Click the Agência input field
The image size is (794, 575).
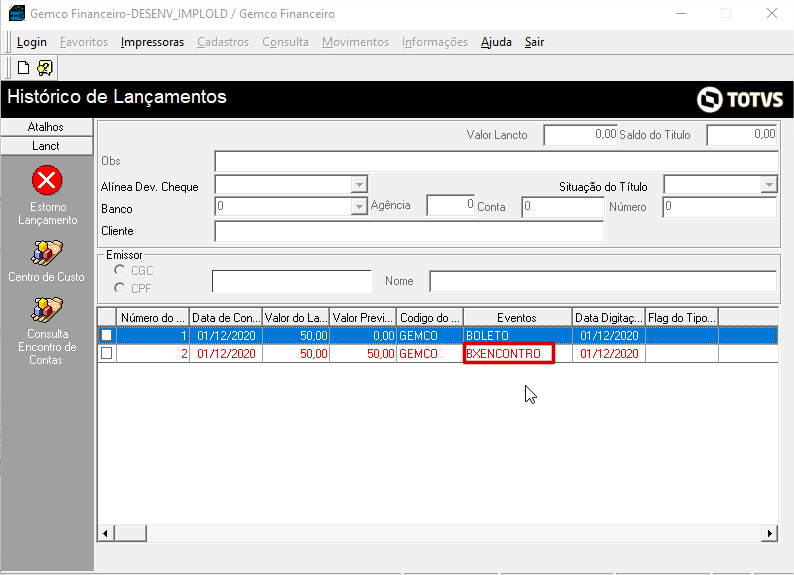tap(451, 206)
